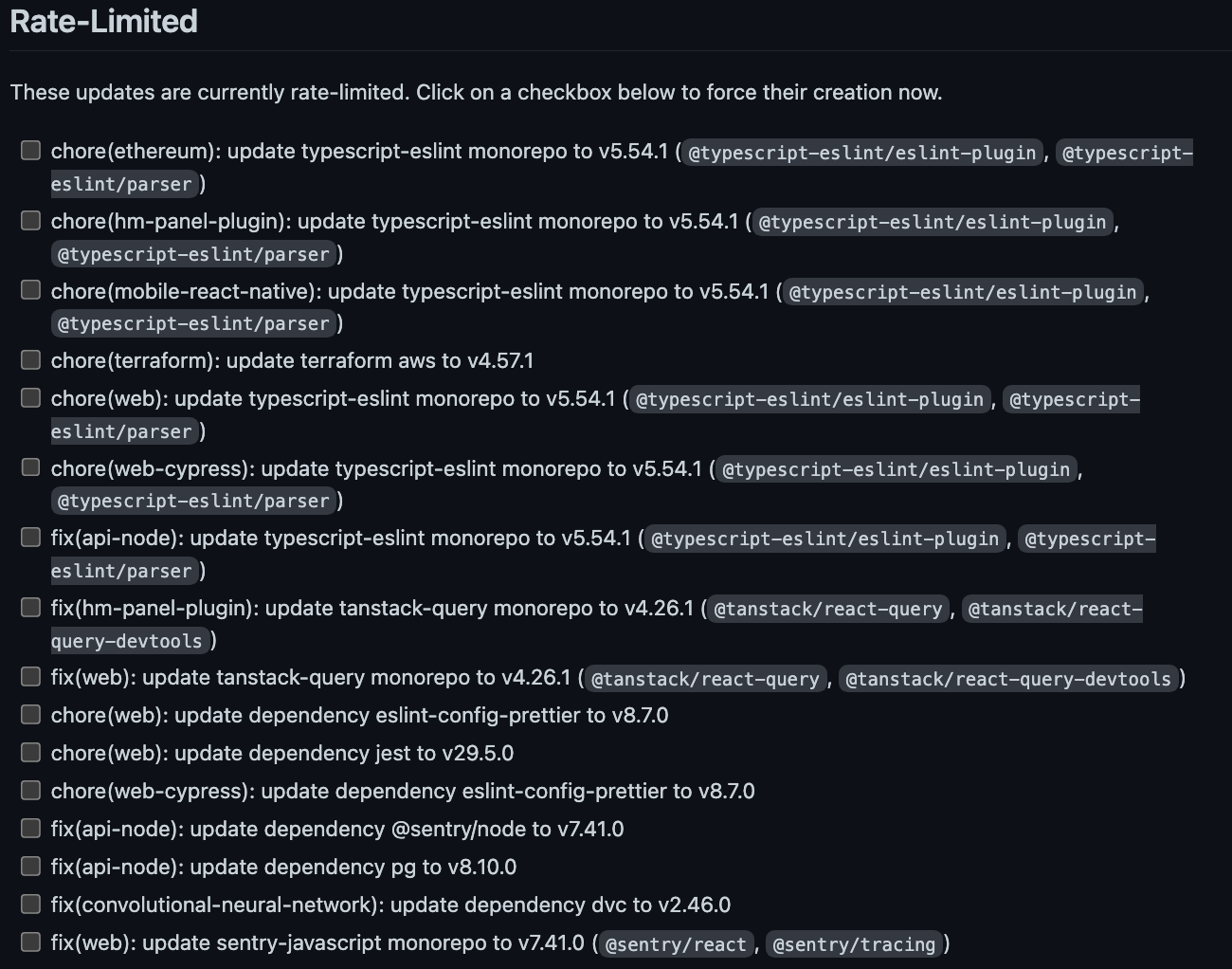The image size is (1232, 969).
Task: Check the chore(web) typescript-eslint monorepo checkbox
Action: [x=30, y=397]
